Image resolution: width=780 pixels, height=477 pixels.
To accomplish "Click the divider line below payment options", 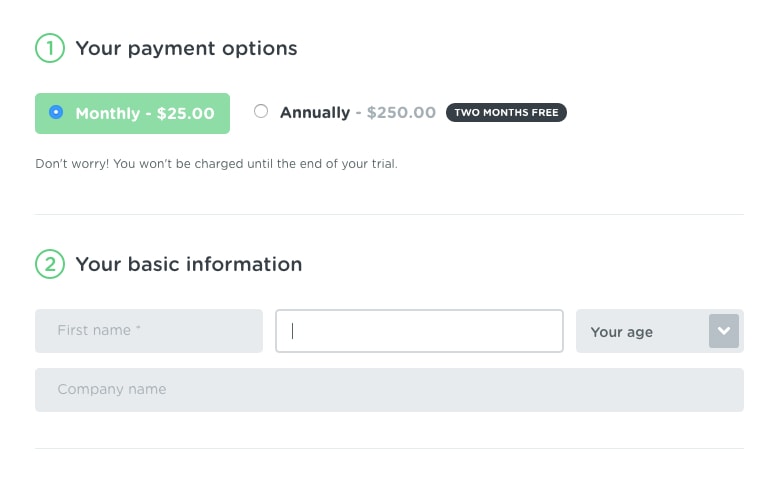I will click(x=389, y=214).
